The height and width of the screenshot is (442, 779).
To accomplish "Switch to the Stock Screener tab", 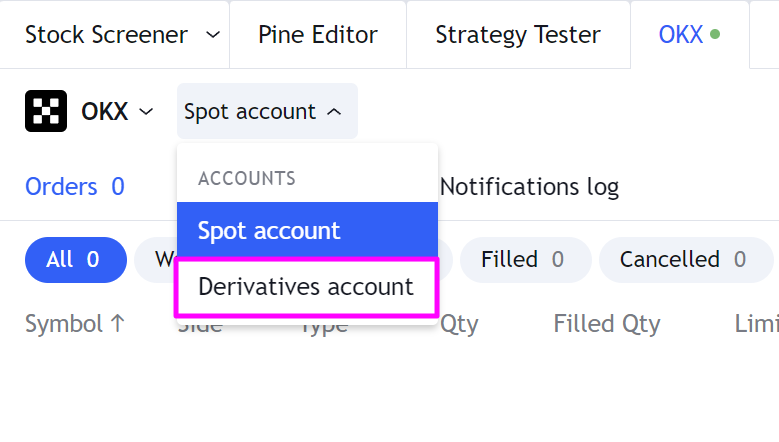I will (x=106, y=35).
